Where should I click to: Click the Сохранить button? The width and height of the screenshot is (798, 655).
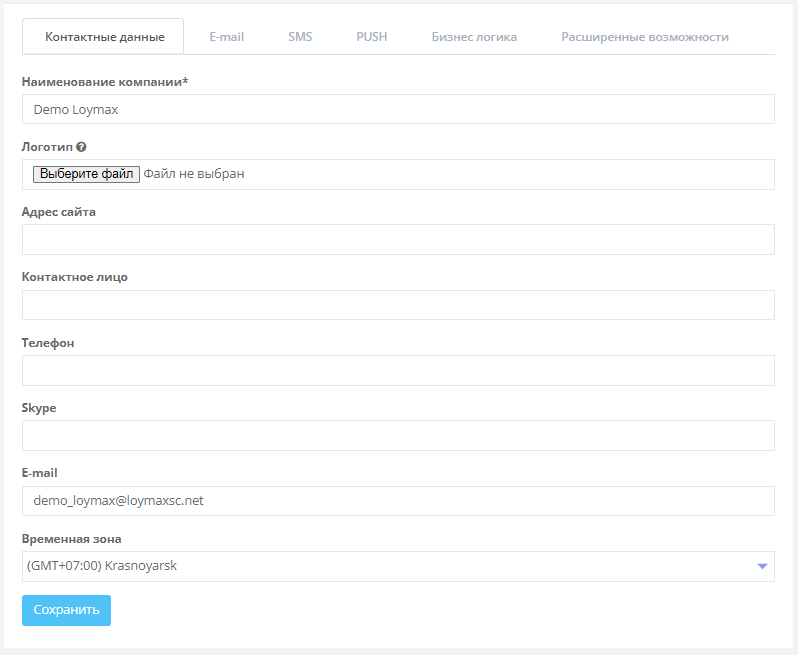(66, 610)
